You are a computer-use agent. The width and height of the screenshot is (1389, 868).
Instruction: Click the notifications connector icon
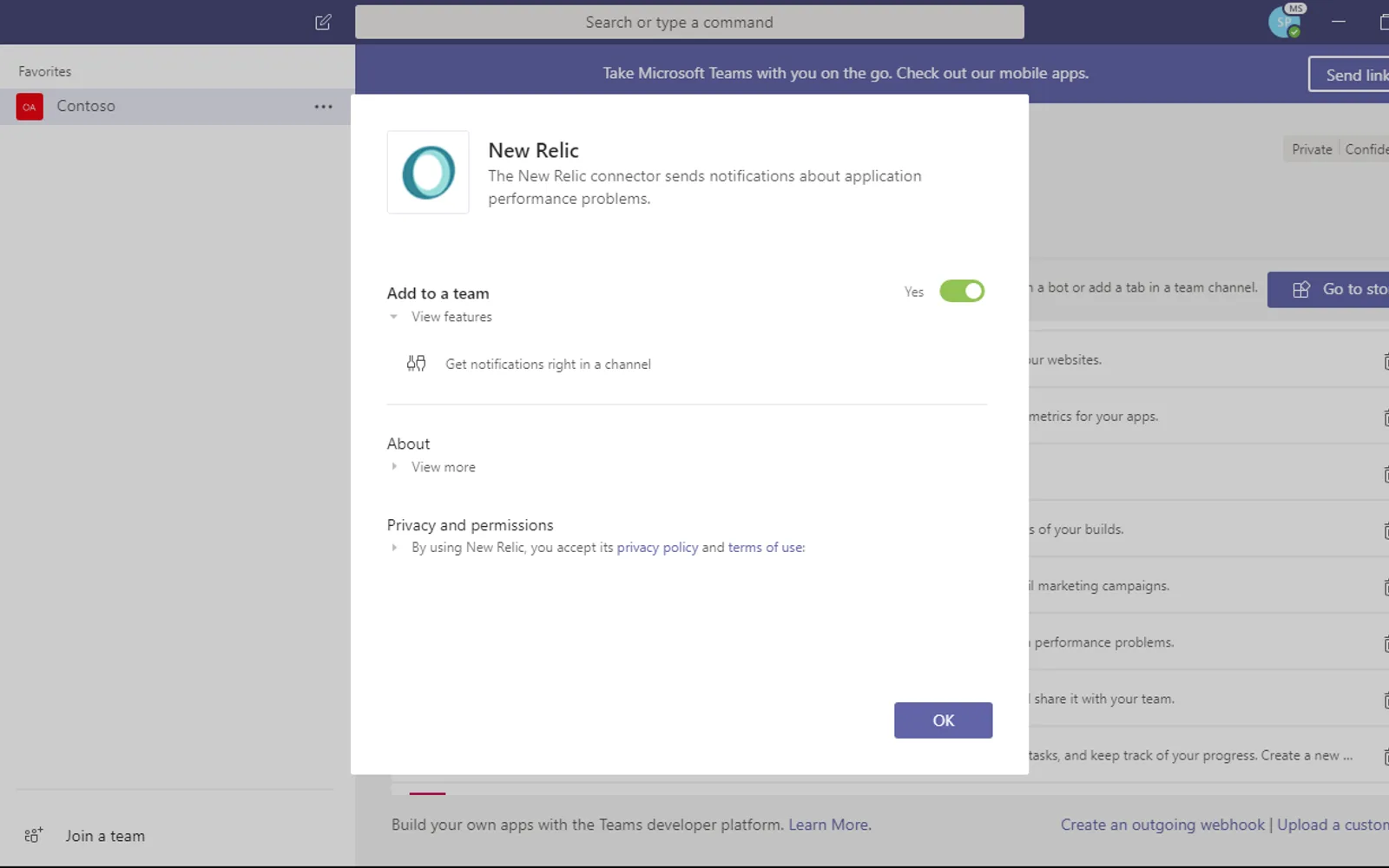click(417, 364)
